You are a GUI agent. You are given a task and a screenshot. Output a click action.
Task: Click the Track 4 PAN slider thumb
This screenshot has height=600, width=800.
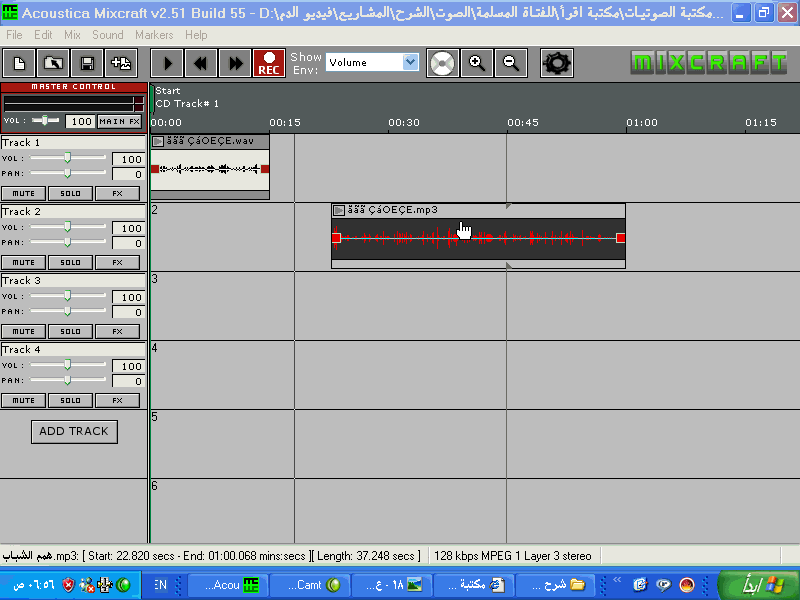point(67,380)
